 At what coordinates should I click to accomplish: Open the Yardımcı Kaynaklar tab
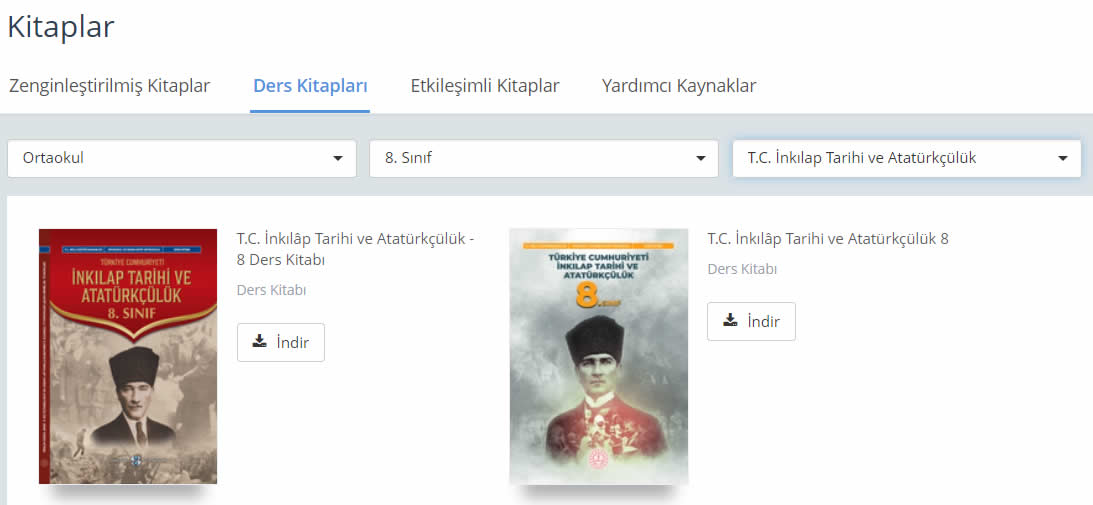[679, 86]
